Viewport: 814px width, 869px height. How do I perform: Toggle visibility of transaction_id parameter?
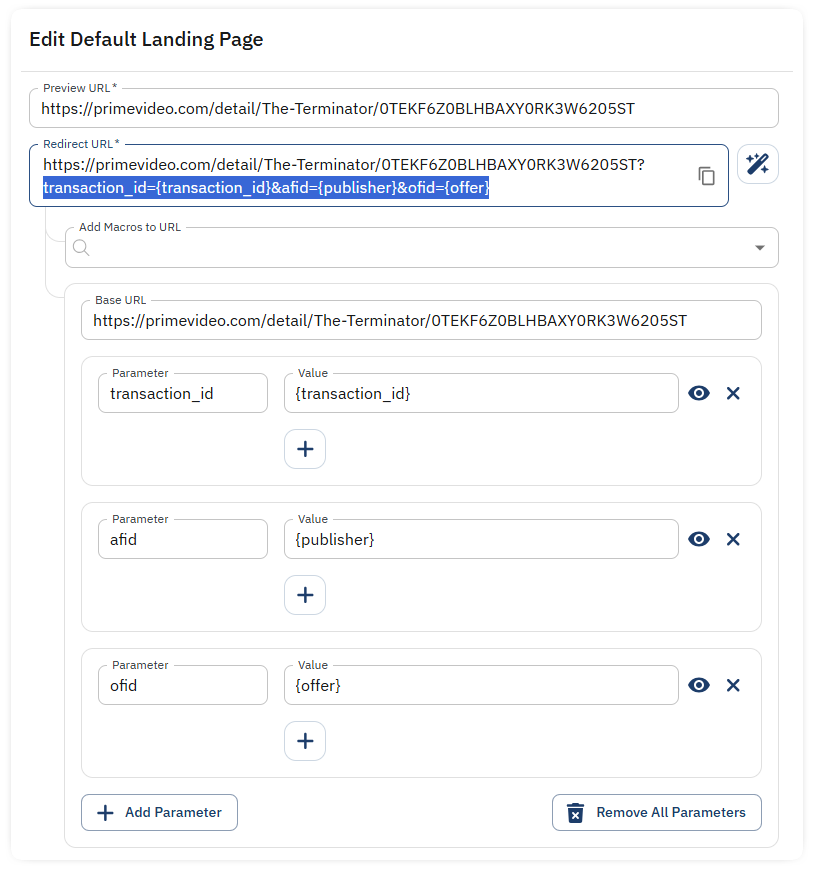(699, 393)
